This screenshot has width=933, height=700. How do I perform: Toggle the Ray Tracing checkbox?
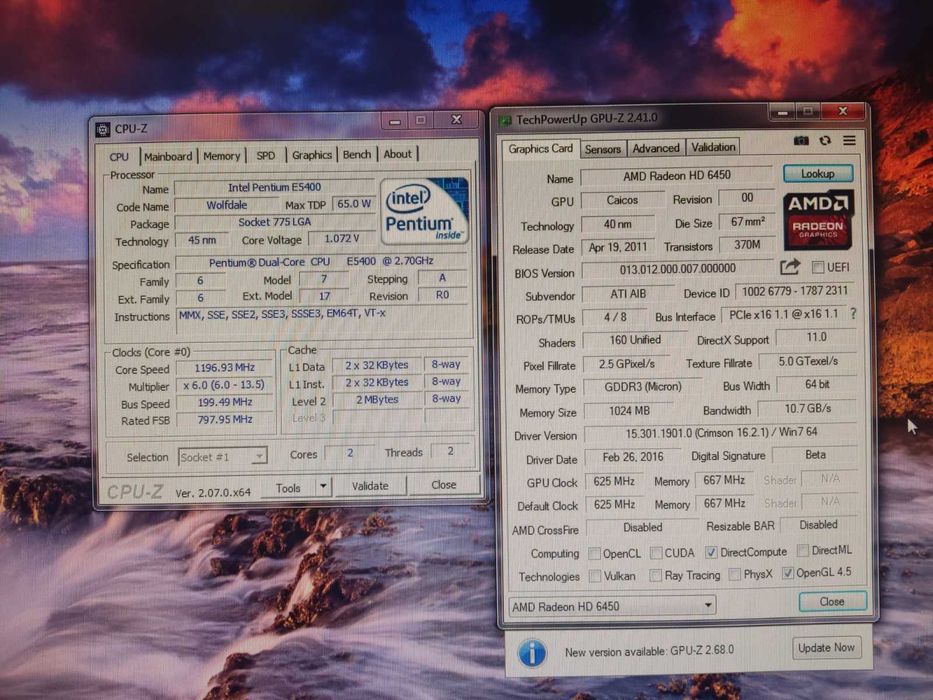655,576
